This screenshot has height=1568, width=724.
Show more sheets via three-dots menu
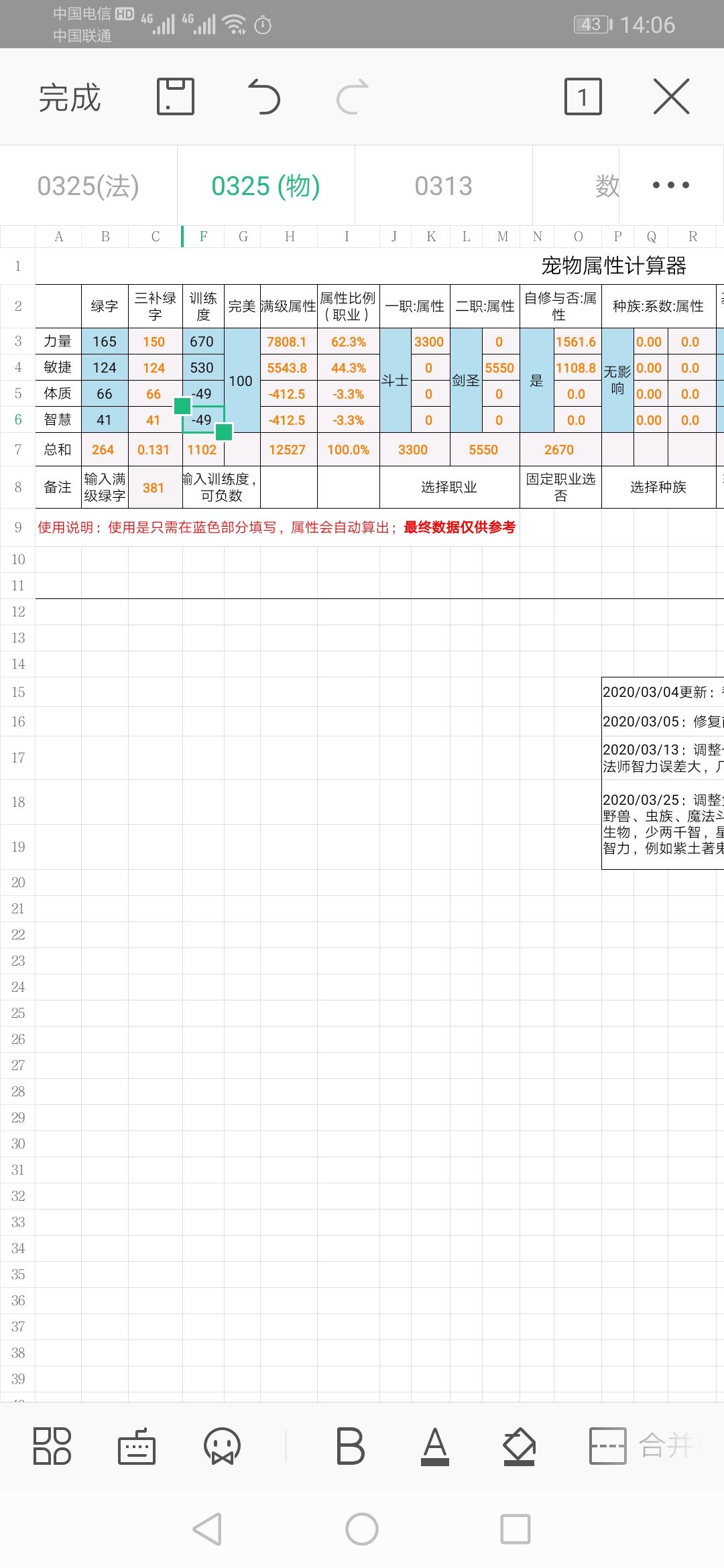[x=671, y=185]
